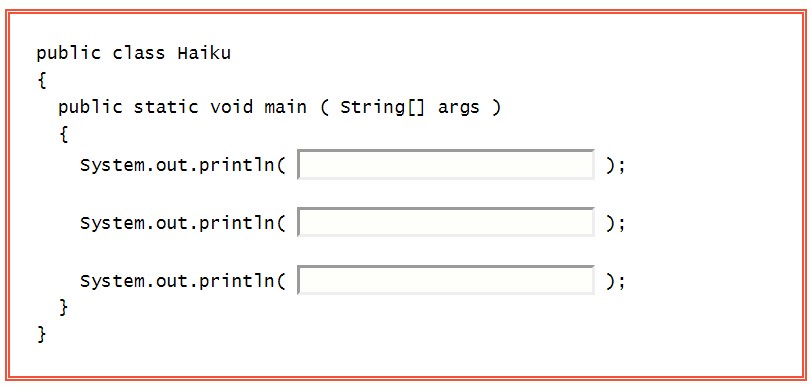Screen dimensions: 811x387
Task: Click the ); after the first input field
Action: click(x=615, y=166)
